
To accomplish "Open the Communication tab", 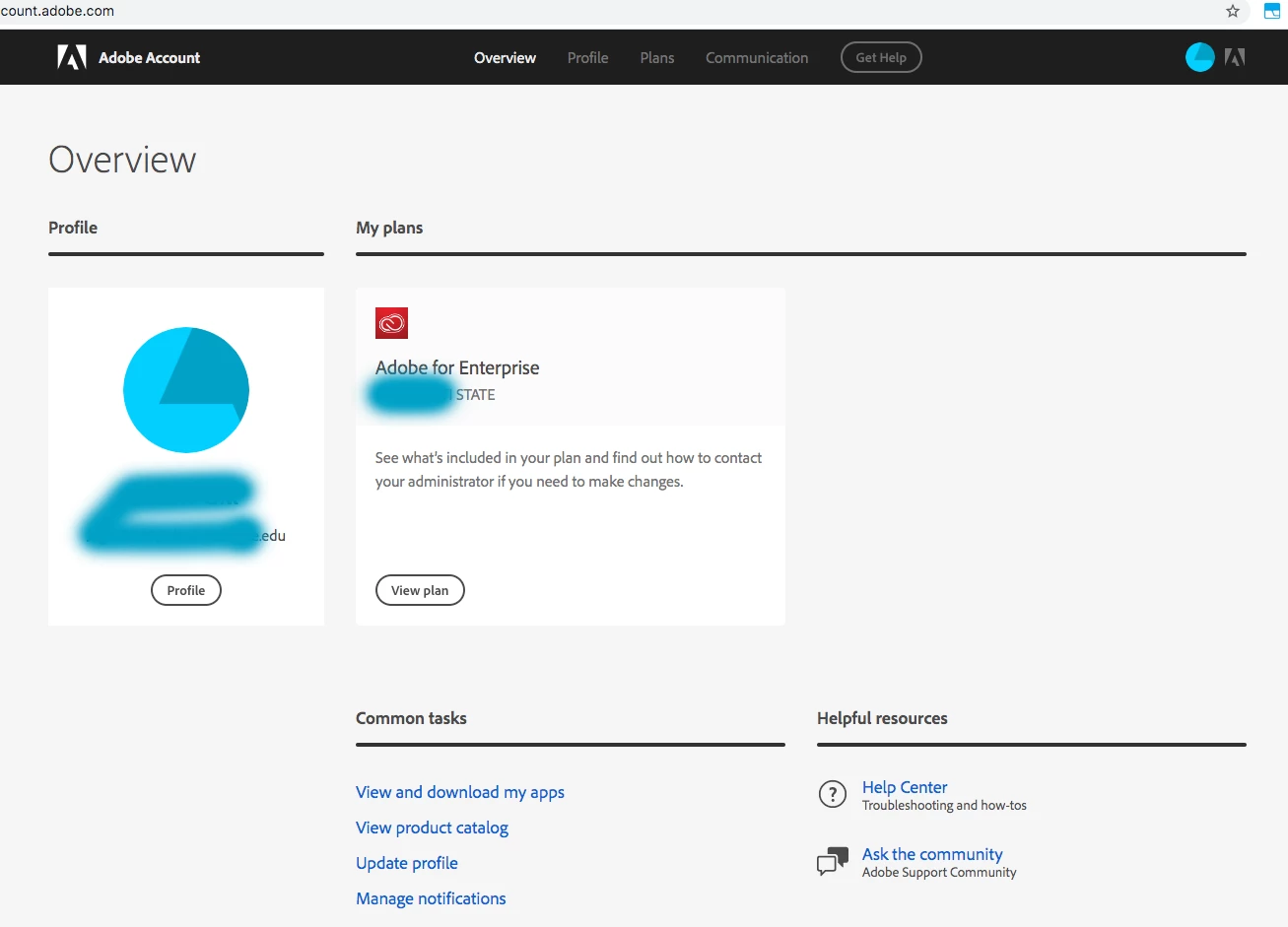I will [757, 58].
